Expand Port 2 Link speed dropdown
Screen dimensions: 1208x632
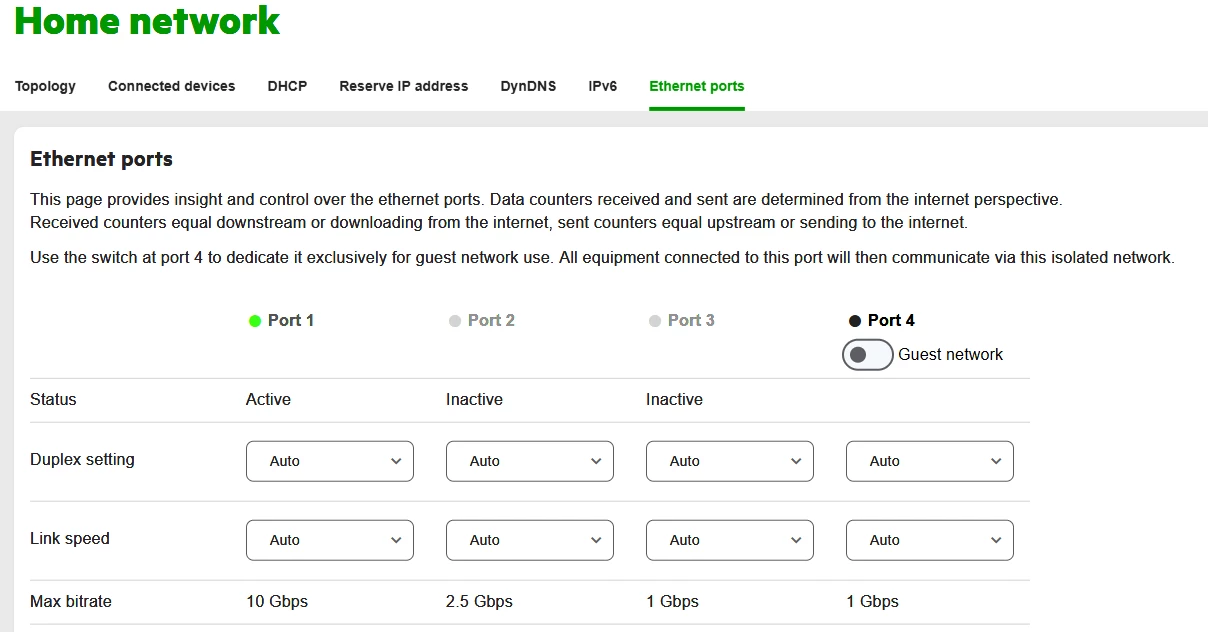tap(529, 540)
